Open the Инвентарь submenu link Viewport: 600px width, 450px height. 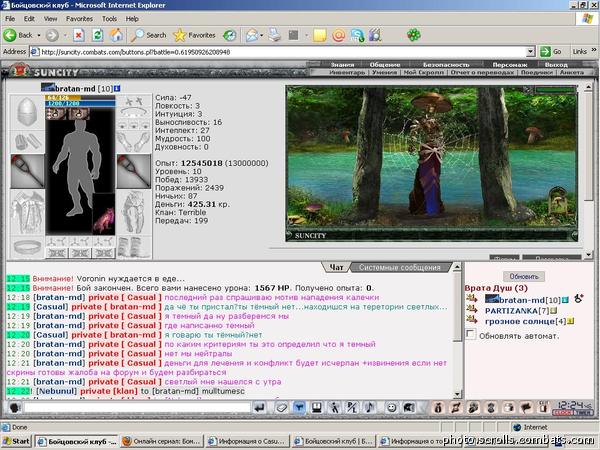pyautogui.click(x=347, y=72)
